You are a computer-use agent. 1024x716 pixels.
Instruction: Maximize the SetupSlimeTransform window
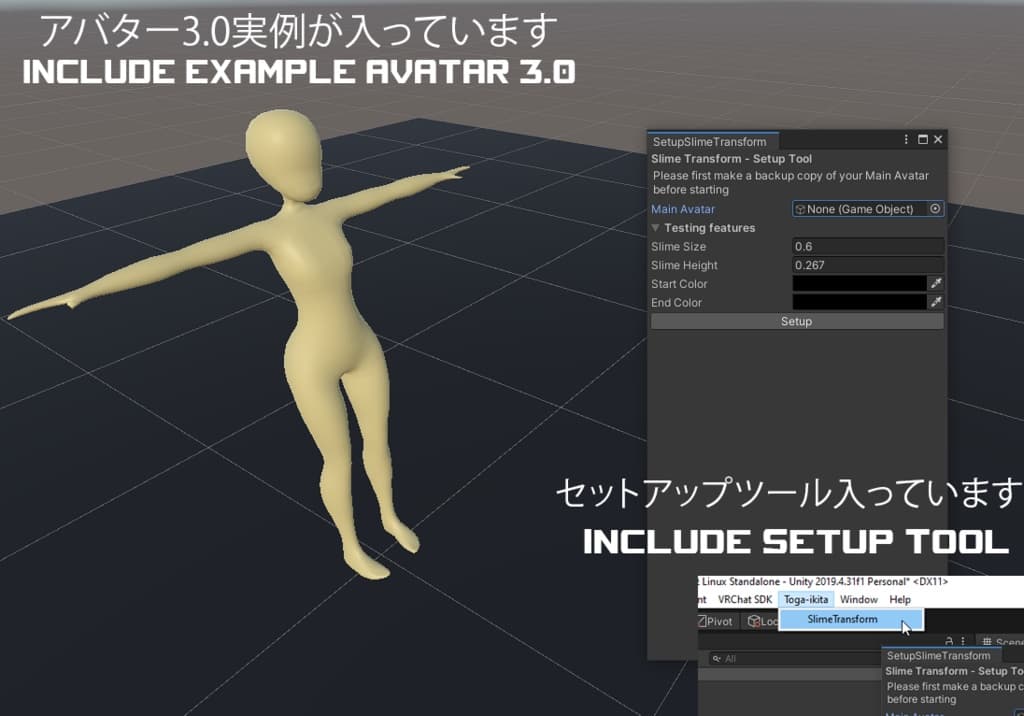click(x=922, y=141)
